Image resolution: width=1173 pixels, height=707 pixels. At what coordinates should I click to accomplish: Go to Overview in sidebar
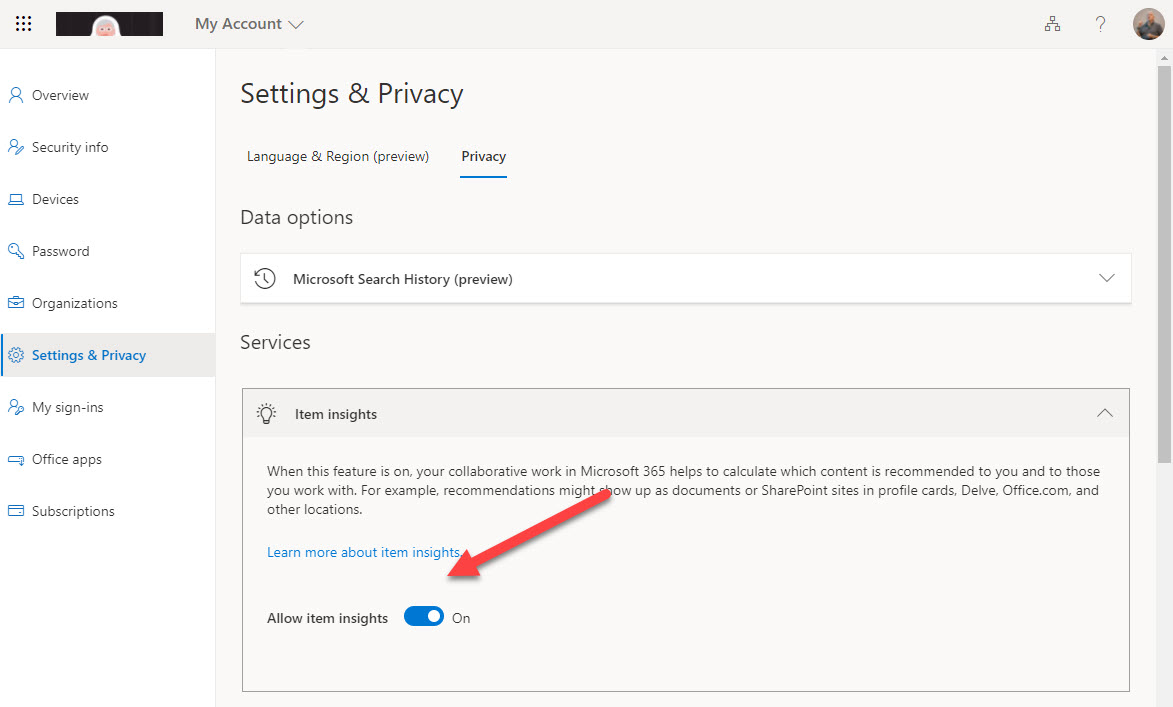[x=61, y=95]
